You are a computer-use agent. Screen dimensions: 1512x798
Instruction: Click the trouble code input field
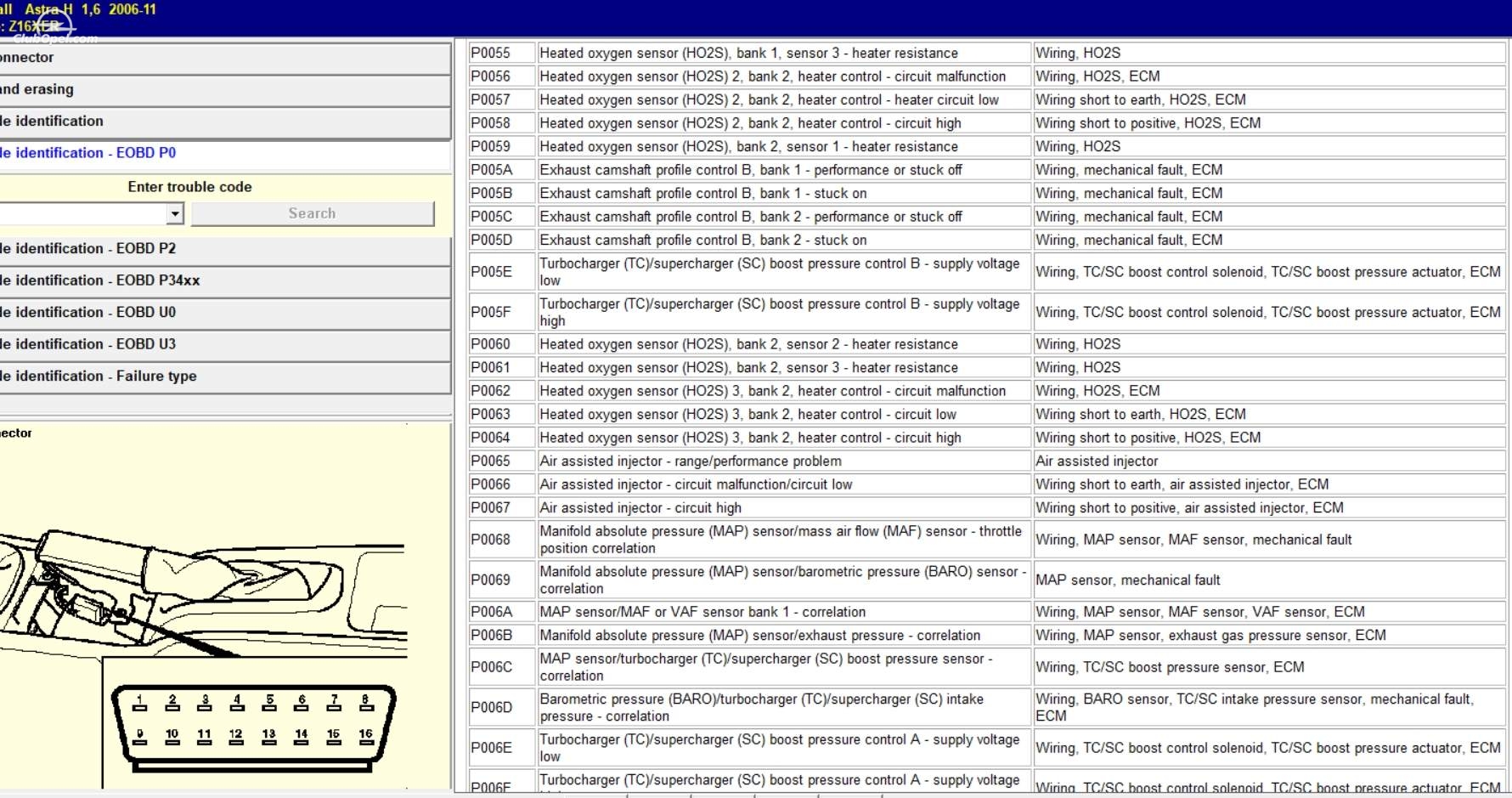click(x=83, y=213)
